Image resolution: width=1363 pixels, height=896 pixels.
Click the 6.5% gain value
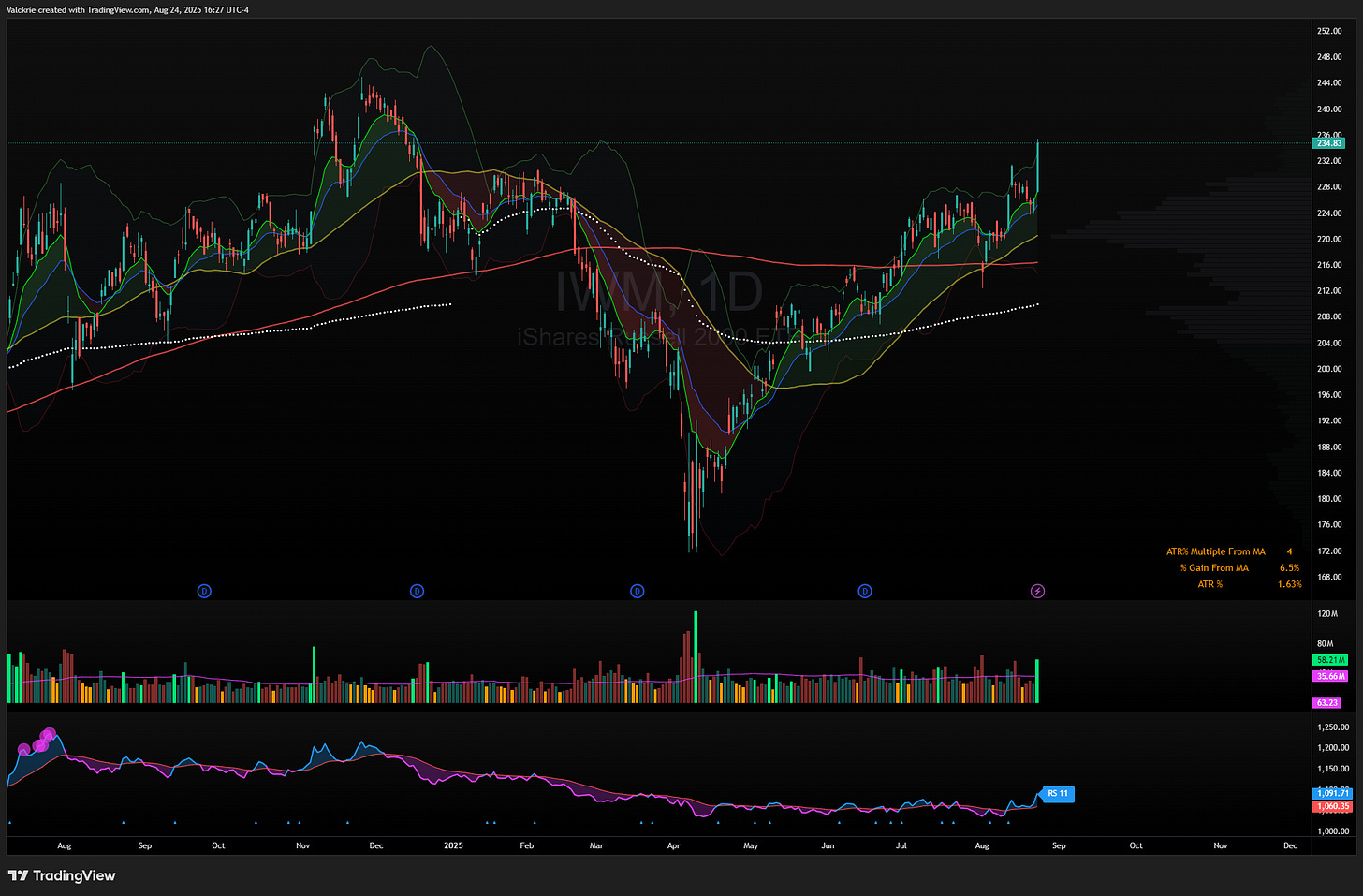(1289, 567)
